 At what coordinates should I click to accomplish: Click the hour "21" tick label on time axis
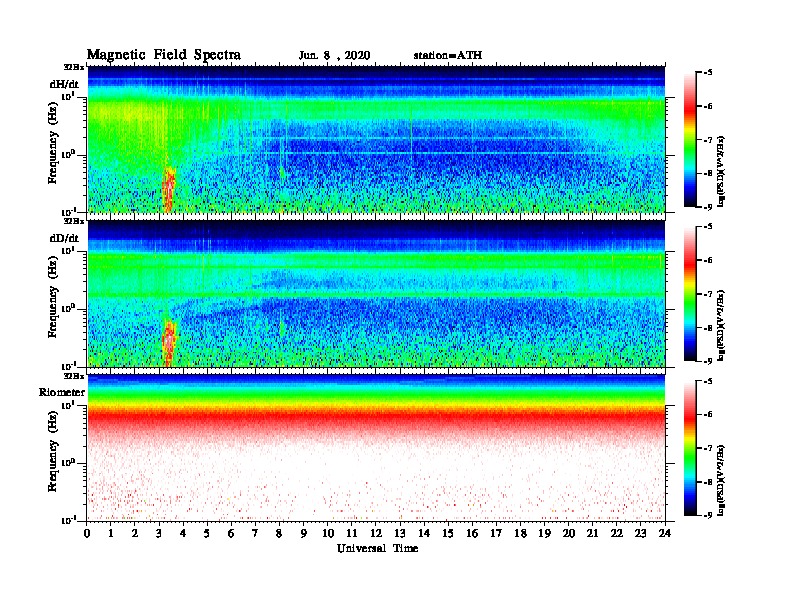(592, 533)
